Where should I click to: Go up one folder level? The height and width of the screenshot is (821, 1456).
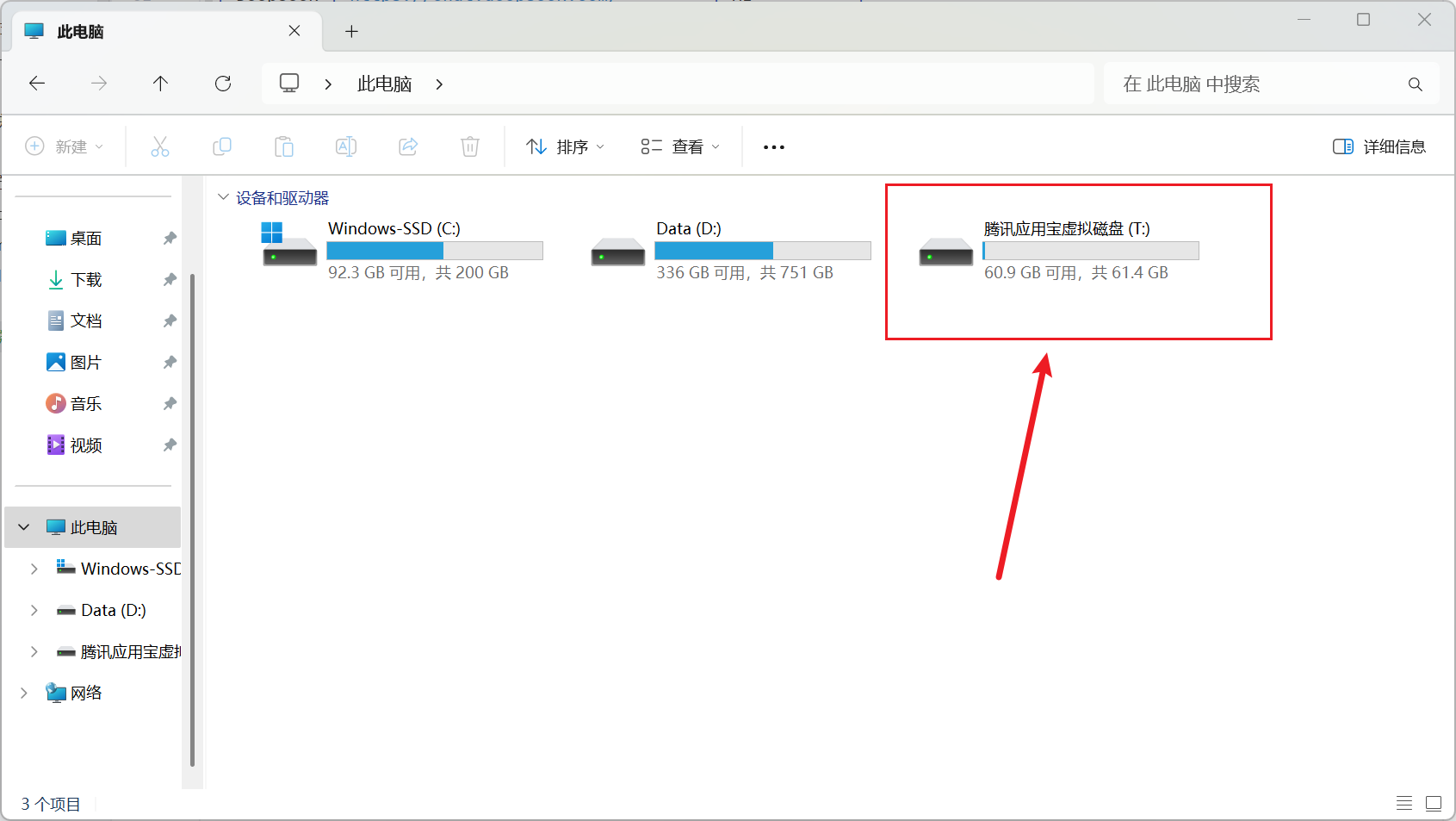(160, 84)
